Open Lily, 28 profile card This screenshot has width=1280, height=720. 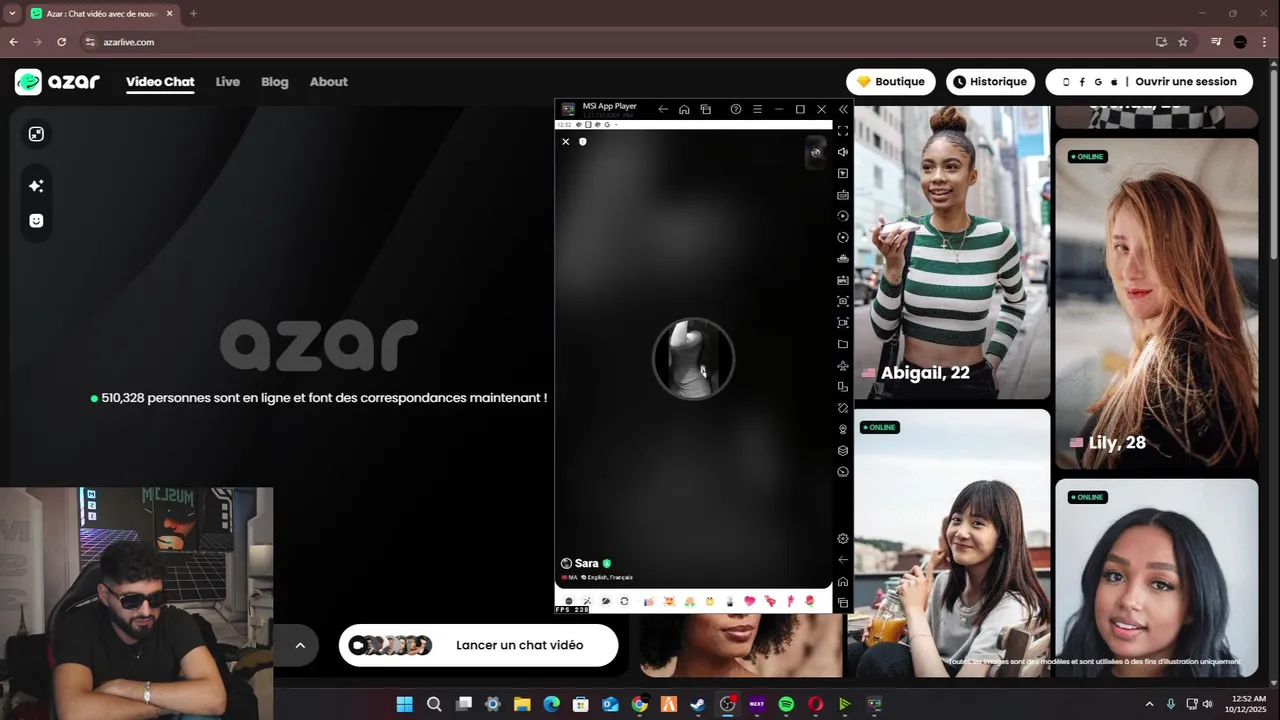pos(1156,303)
